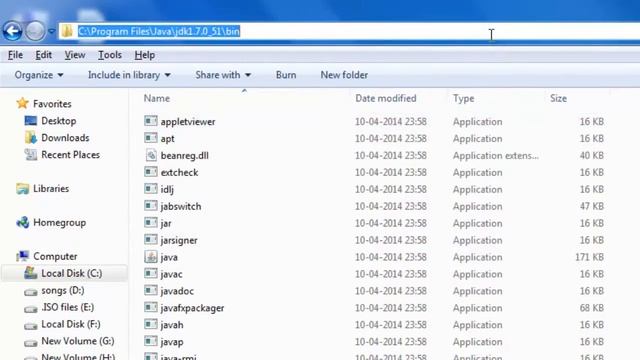
Task: Open the File menu
Action: pos(15,55)
